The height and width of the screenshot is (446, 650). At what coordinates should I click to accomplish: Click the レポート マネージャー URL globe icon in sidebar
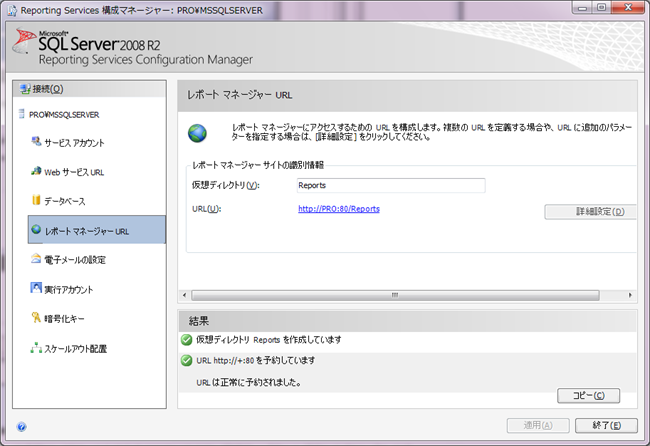(x=36, y=229)
